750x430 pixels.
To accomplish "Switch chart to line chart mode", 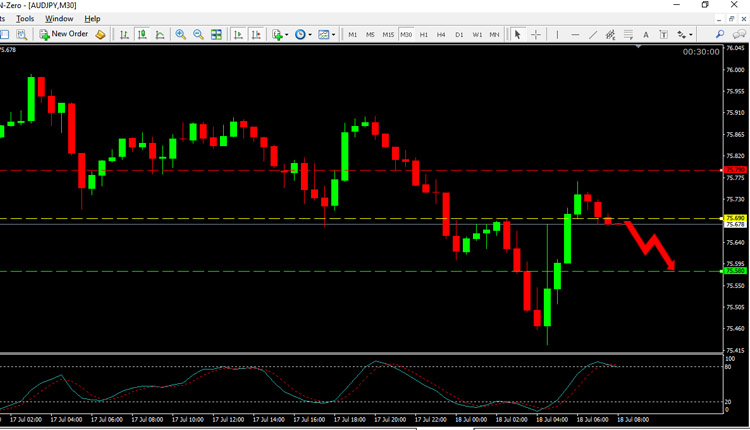I will pyautogui.click(x=160, y=34).
